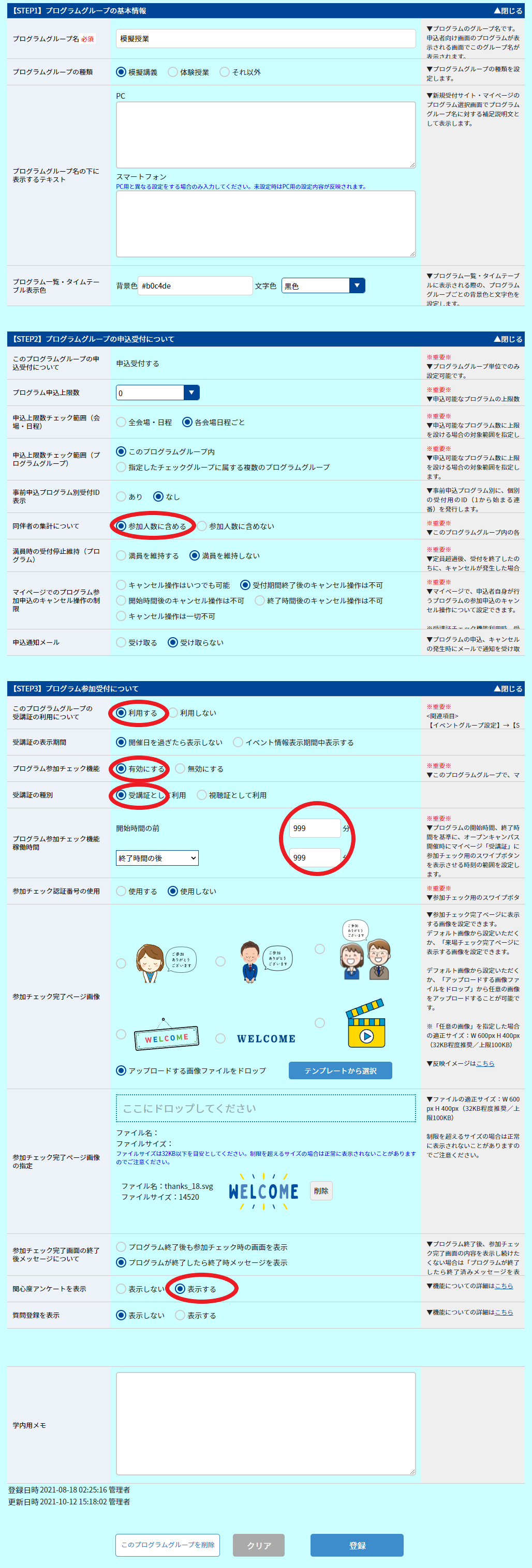
Task: Click the テンプレートから選択 button
Action: click(340, 1071)
